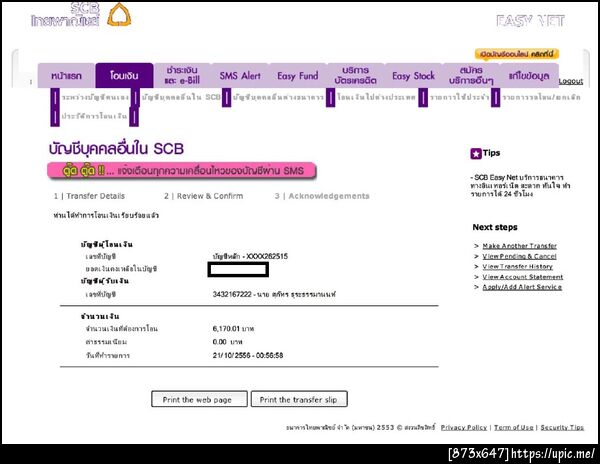Screen dimensions: 600x464
Task: Click the pink SMS notification banner
Action: [x=182, y=170]
